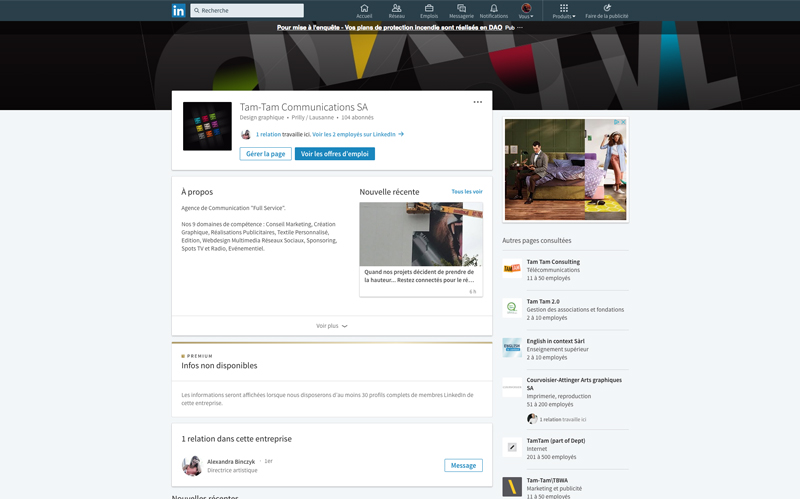Open Voir les 2 employés sur LinkedIn

[x=358, y=134]
